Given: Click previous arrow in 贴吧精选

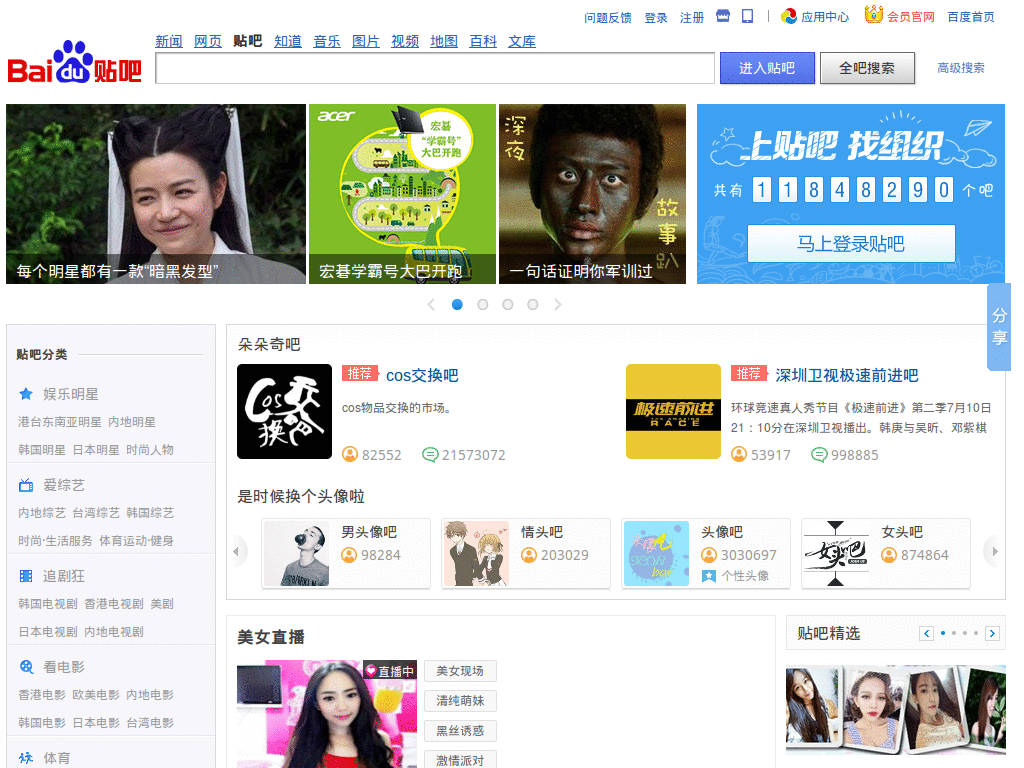Looking at the screenshot, I should point(926,633).
